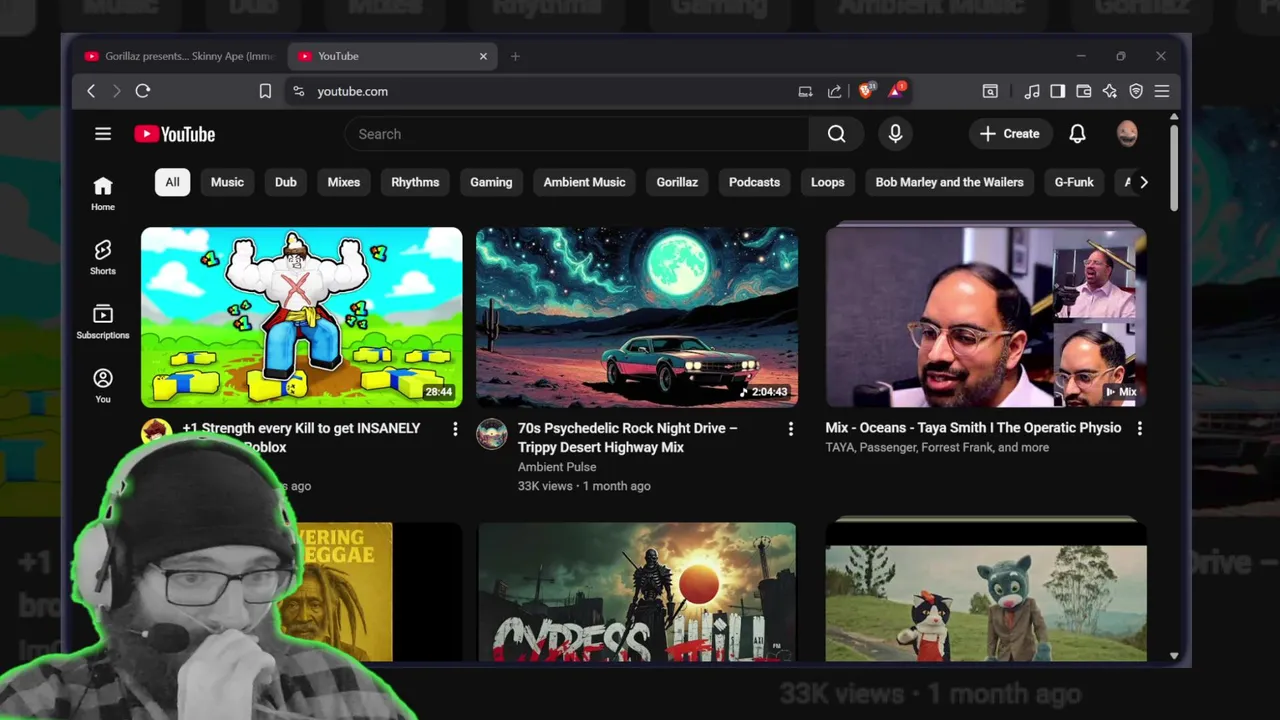Open the Mix - Oceans title link
Image resolution: width=1280 pixels, height=720 pixels.
pyautogui.click(x=973, y=427)
